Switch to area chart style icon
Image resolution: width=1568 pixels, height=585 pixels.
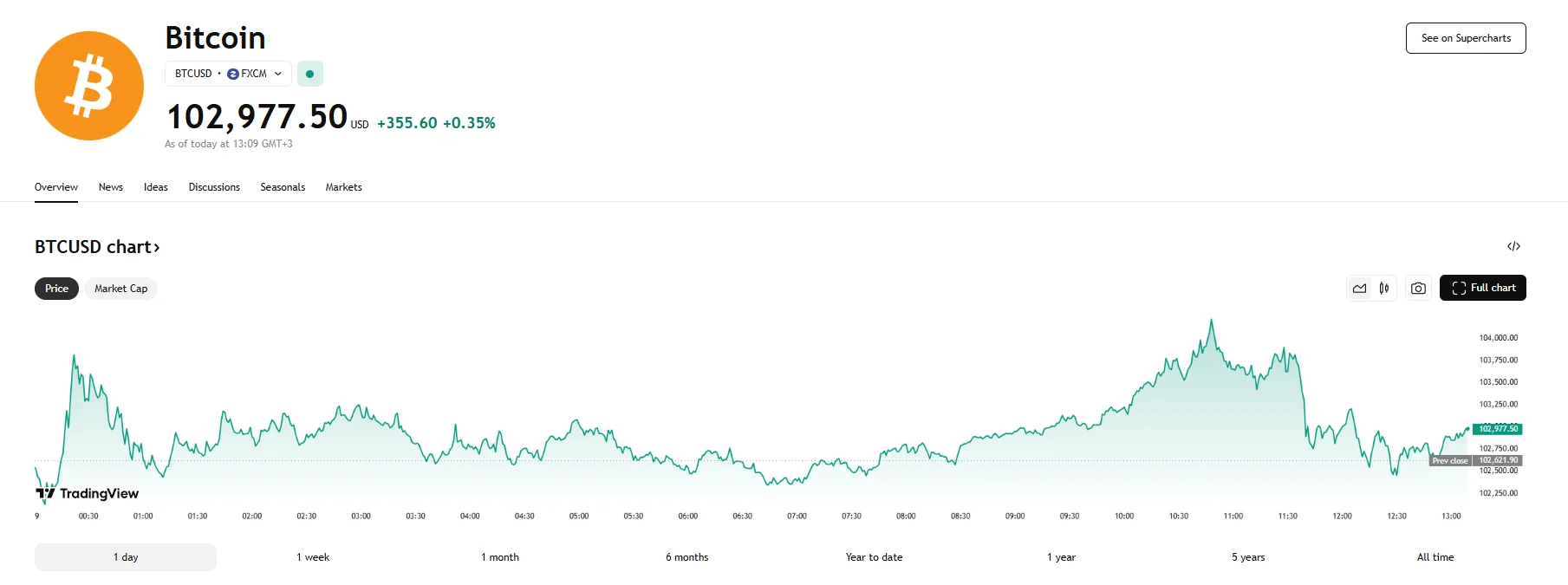point(1359,289)
